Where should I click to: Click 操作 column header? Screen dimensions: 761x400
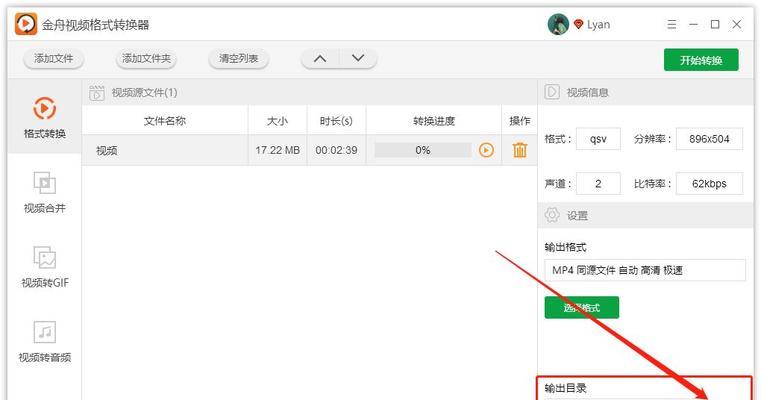519,121
